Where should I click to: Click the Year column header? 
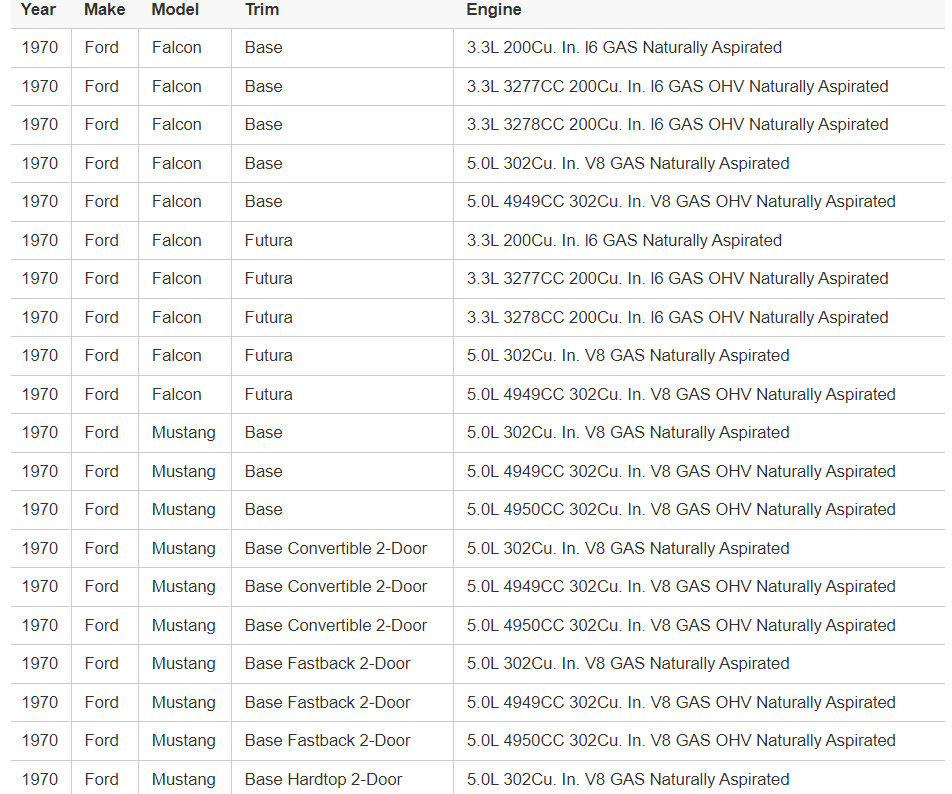point(39,10)
